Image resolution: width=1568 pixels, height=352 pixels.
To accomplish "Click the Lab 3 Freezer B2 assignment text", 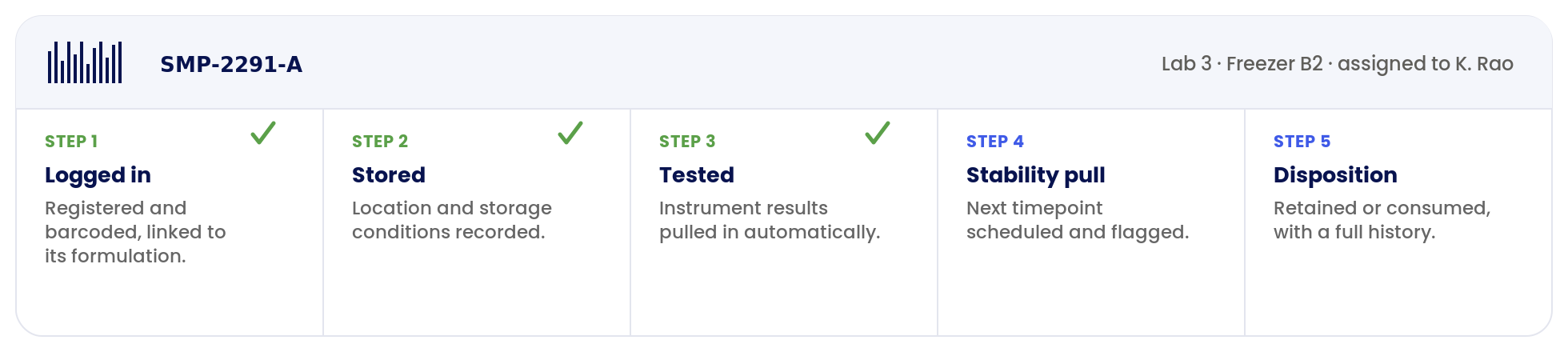I will 1337,64.
